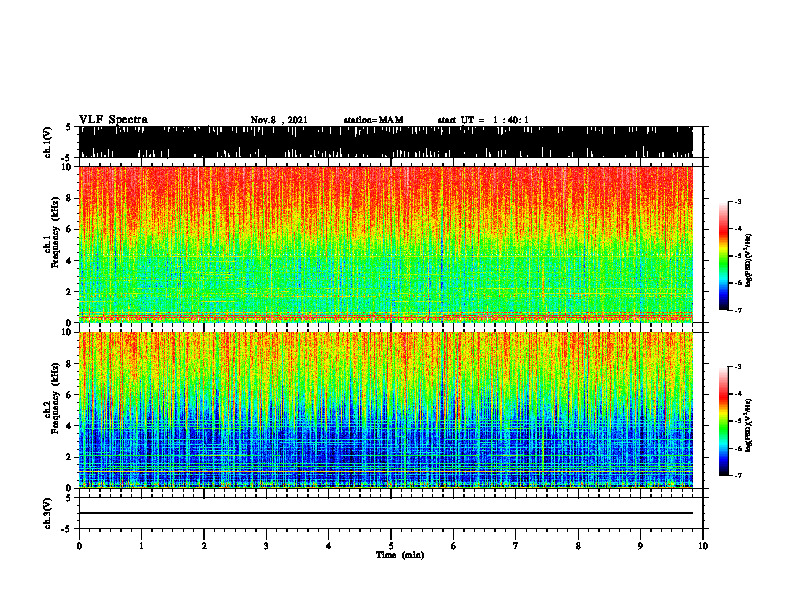792x612 pixels.
Task: Click the "ch.3(V)" axis label
Action: point(48,513)
